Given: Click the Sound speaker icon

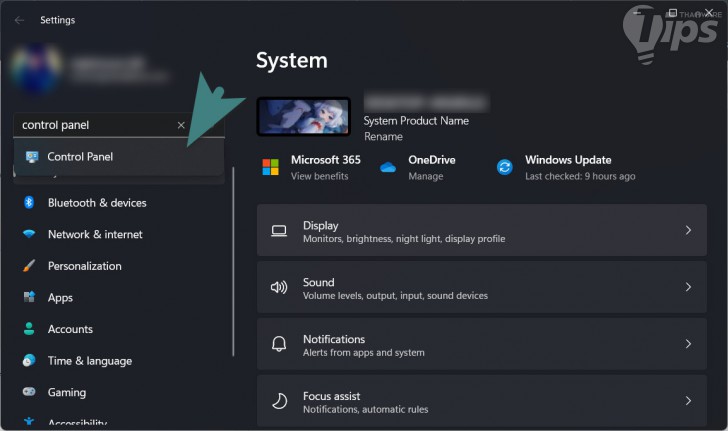Looking at the screenshot, I should [279, 287].
